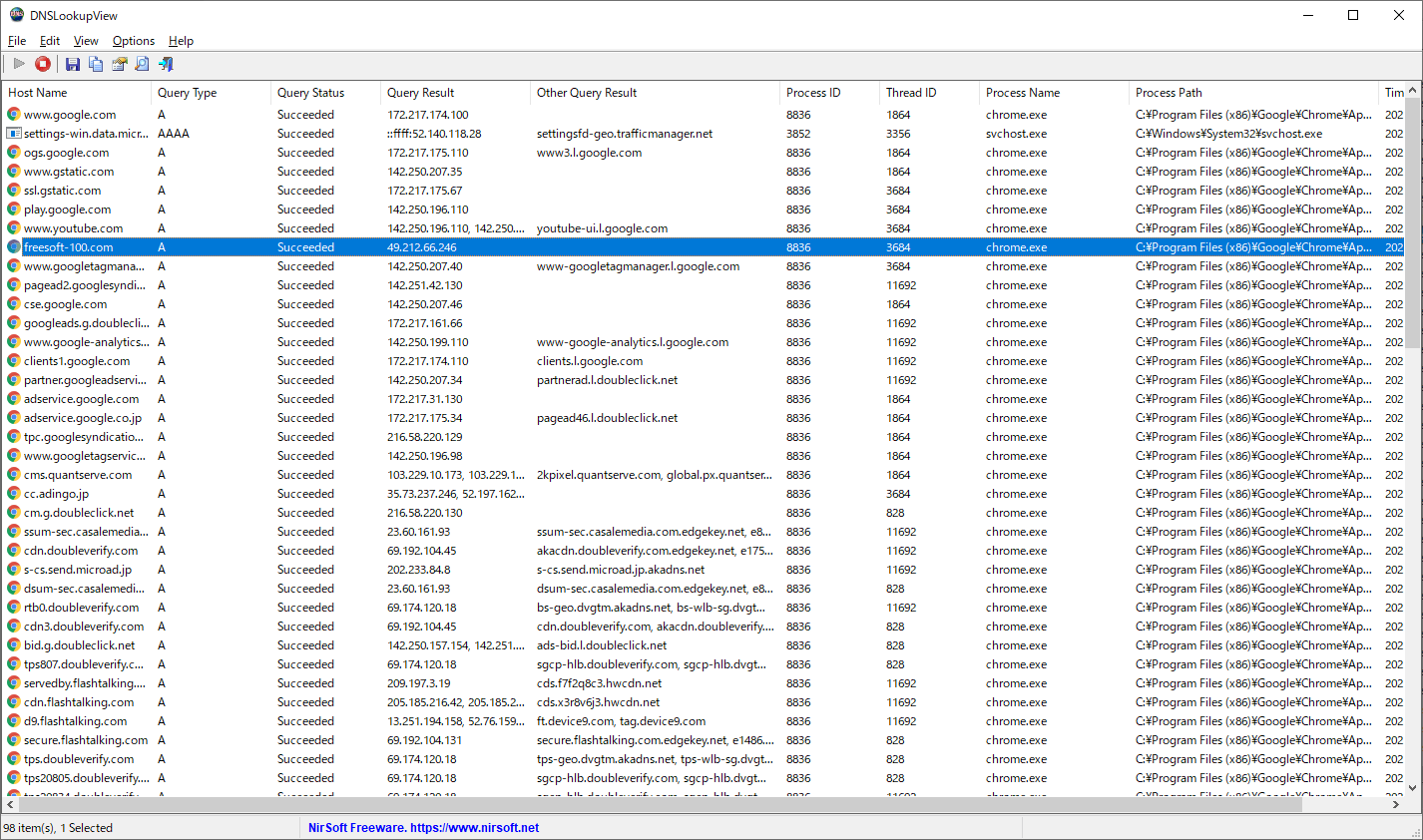Screen dimensions: 1423x840
Task: Sort by Query Status column header
Action: point(326,93)
